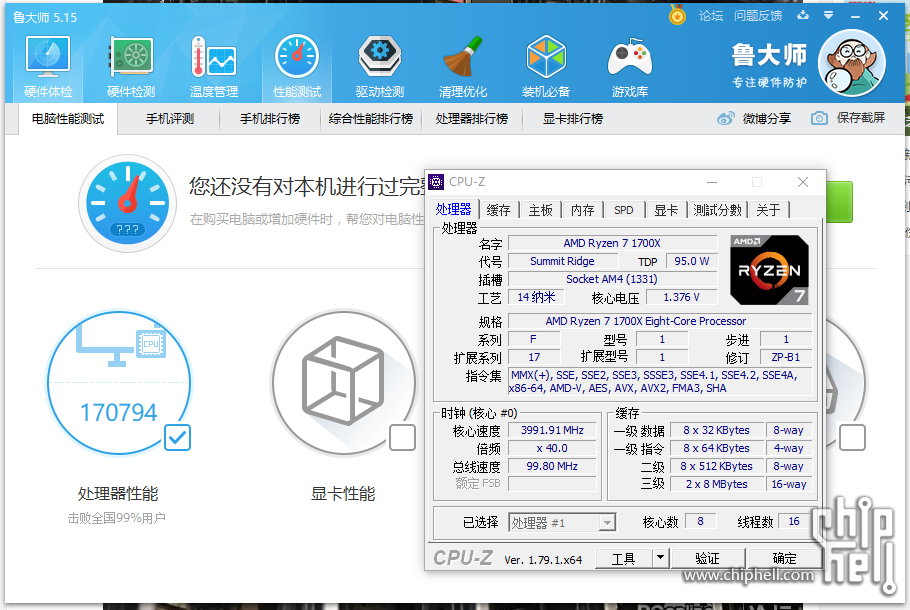
Task: Click the 三级 cache value 2 x 8 MBytes
Action: tap(717, 484)
